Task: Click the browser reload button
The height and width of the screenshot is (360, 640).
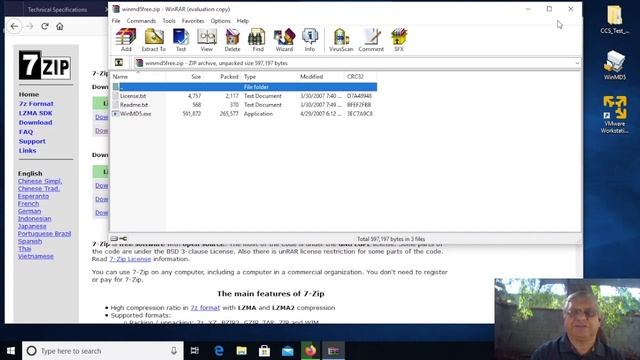Action: pyautogui.click(x=45, y=26)
